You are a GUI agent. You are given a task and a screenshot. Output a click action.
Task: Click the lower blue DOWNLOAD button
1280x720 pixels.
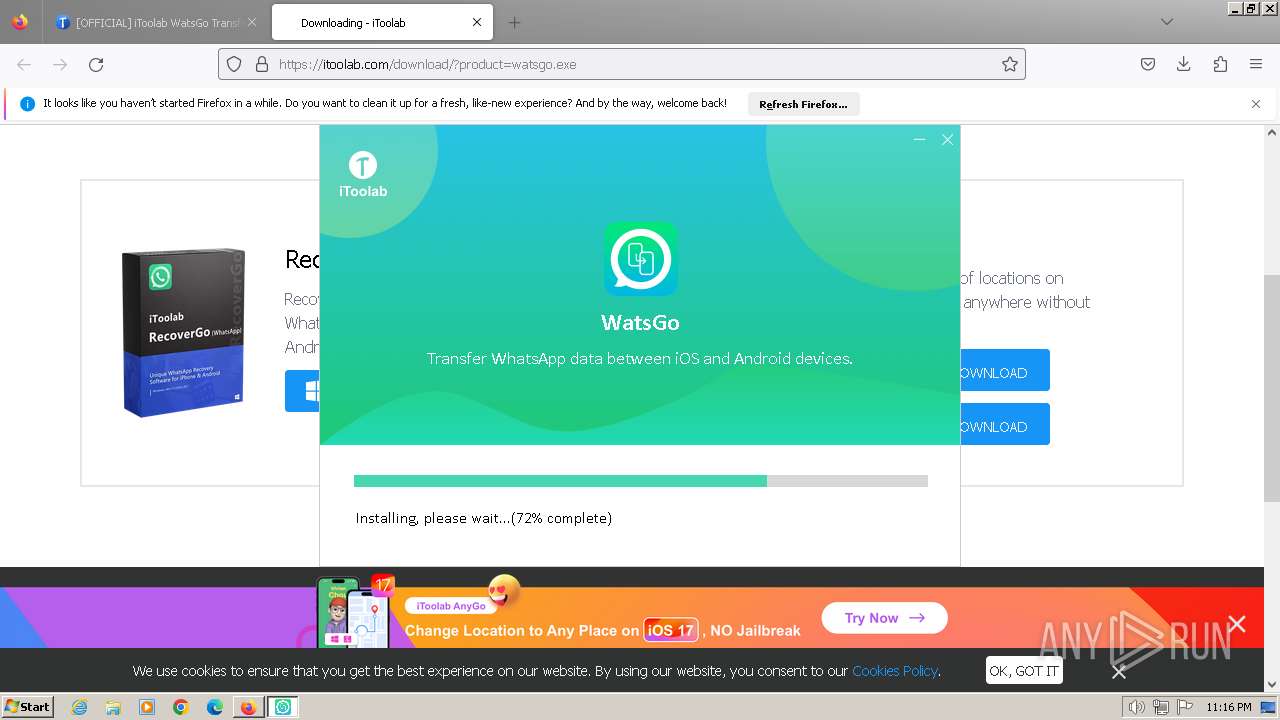(x=1004, y=426)
